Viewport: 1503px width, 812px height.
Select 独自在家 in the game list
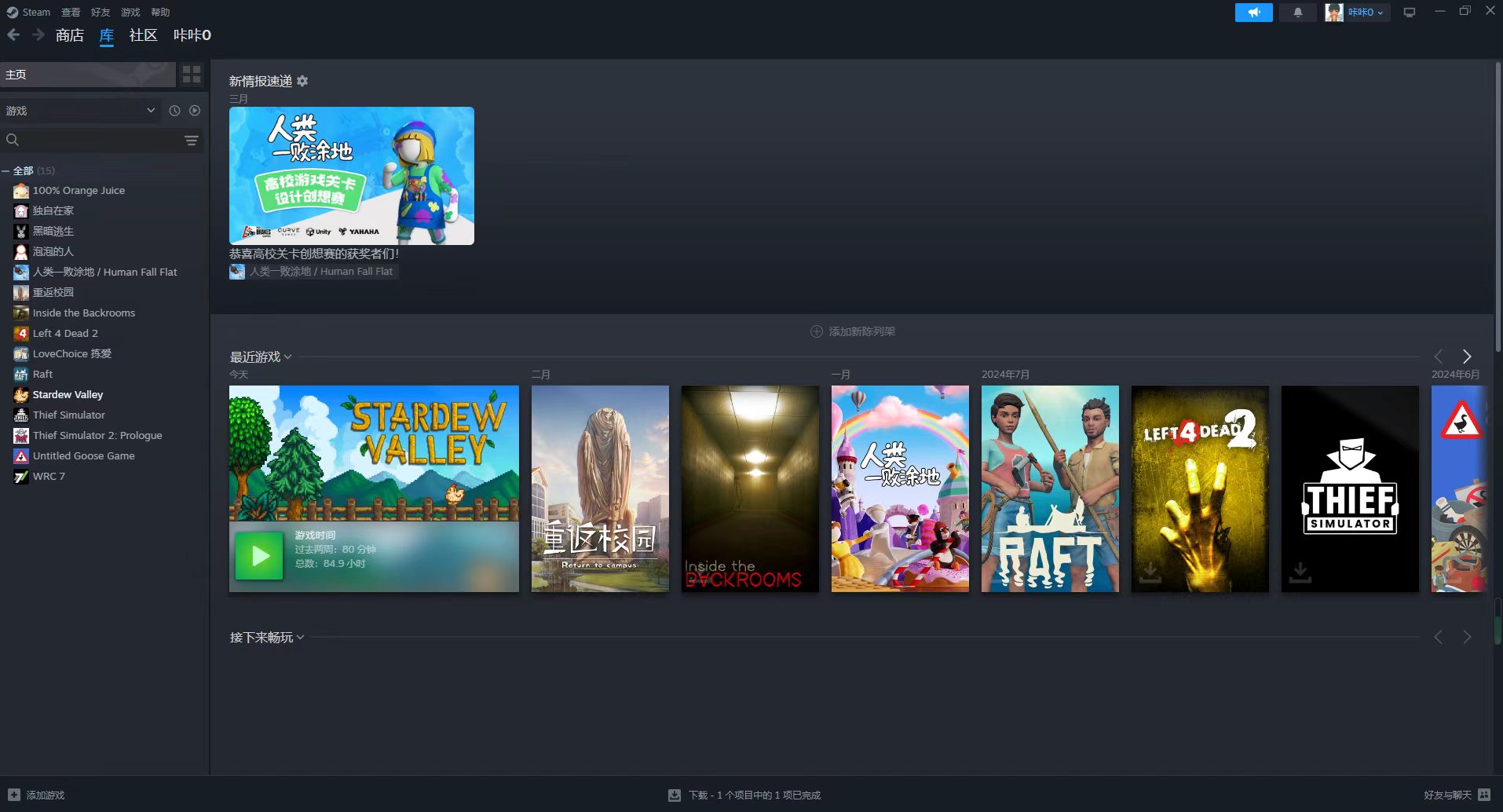tap(53, 210)
